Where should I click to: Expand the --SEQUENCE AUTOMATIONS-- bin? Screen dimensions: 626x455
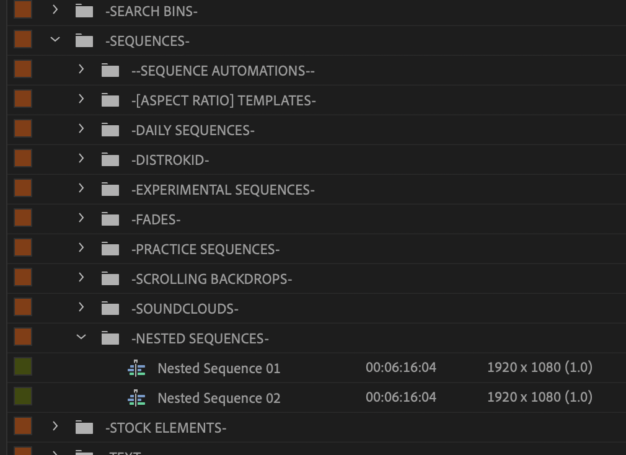[x=82, y=71]
